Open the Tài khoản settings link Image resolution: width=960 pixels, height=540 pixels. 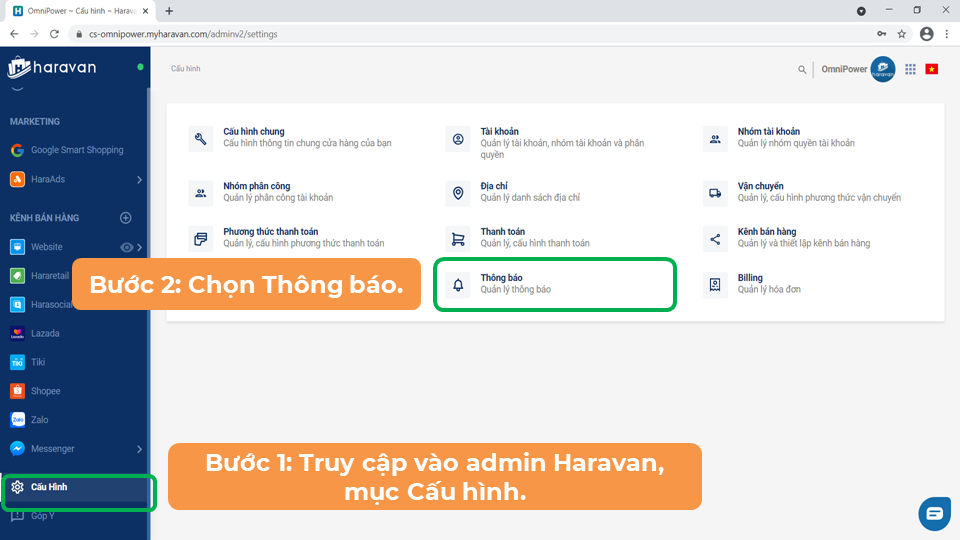tap(499, 132)
